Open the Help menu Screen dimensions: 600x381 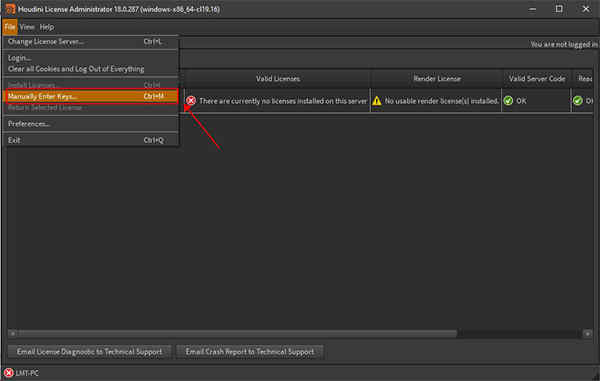pos(47,27)
